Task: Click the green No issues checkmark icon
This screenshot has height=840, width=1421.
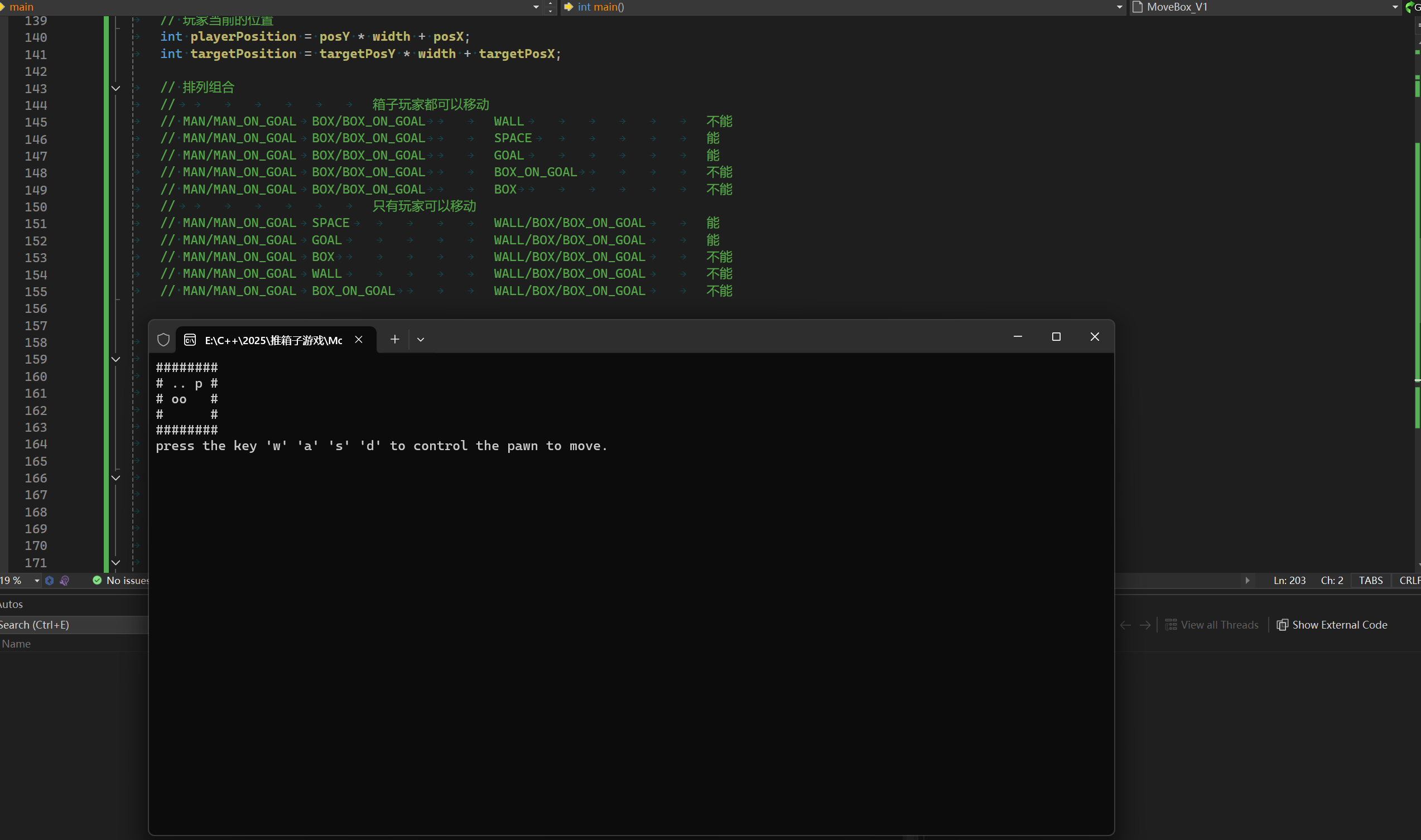Action: [x=97, y=580]
